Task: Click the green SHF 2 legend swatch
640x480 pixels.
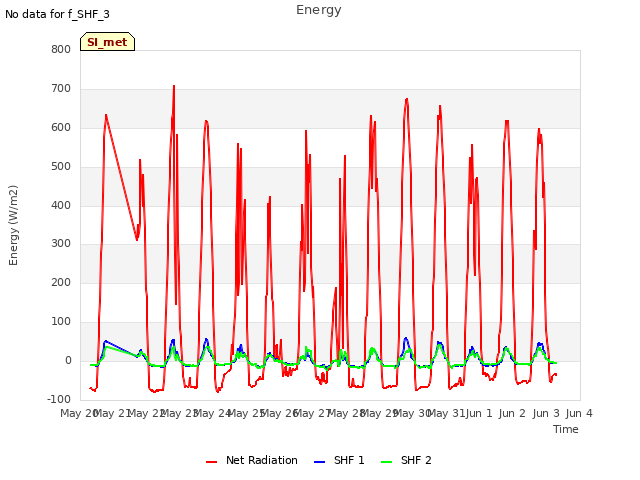Action: coord(386,462)
